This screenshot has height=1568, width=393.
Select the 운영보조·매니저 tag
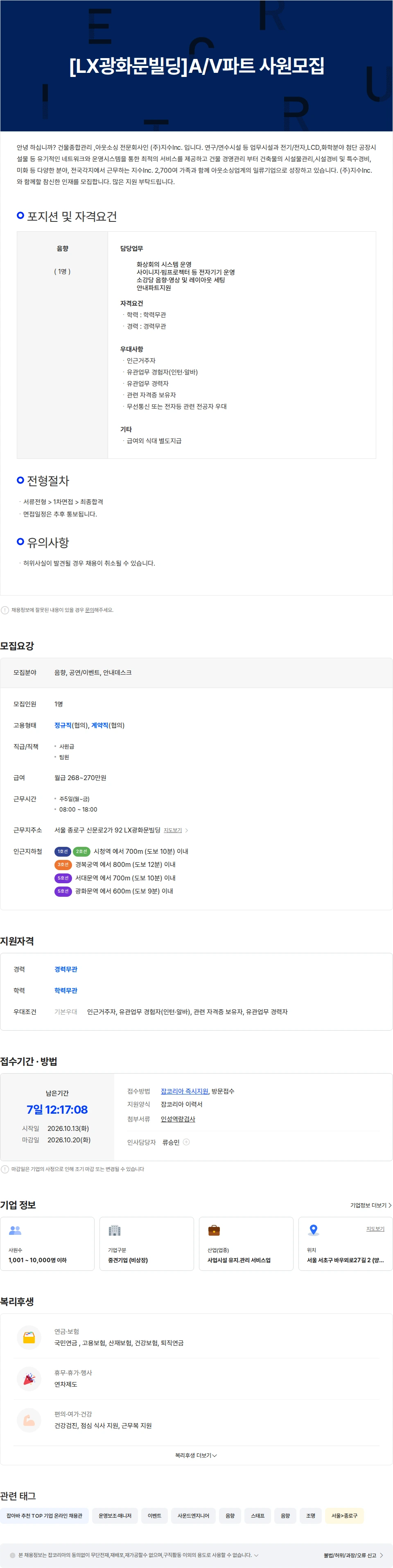click(x=115, y=1516)
